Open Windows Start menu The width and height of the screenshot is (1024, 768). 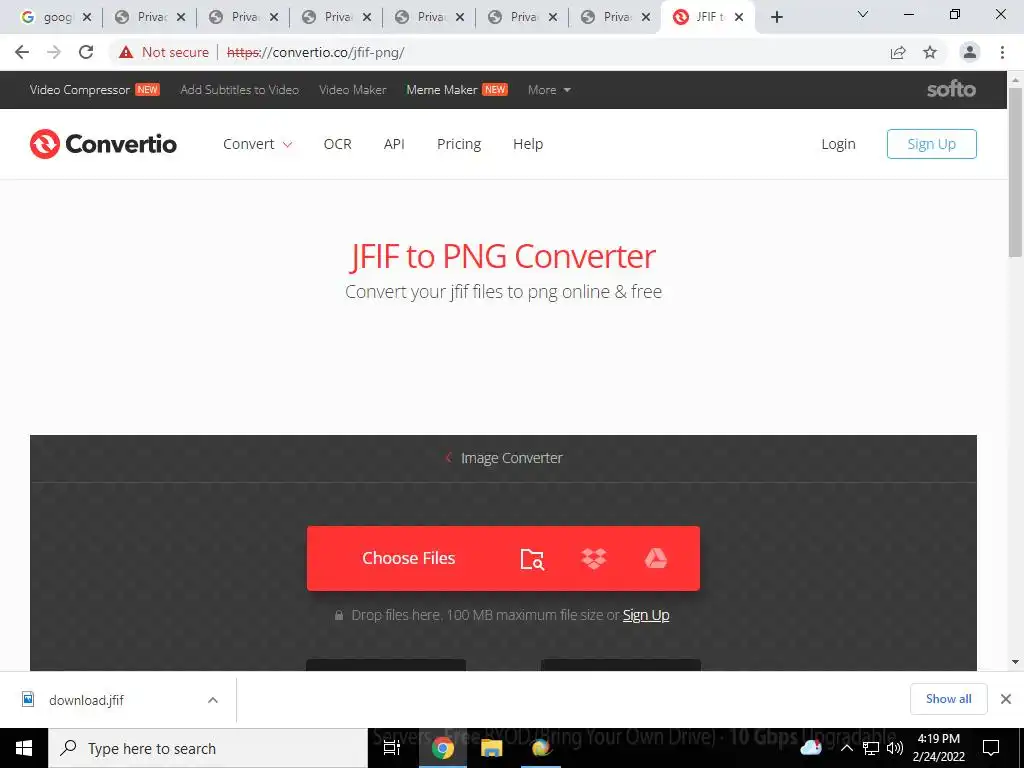[24, 748]
